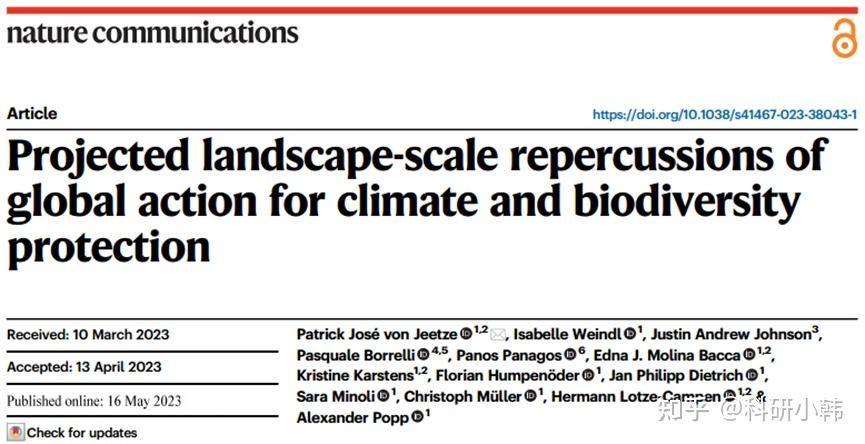Open Panos Panagos's ORCID icon
Viewport: 865px width, 444px height.
click(x=570, y=355)
